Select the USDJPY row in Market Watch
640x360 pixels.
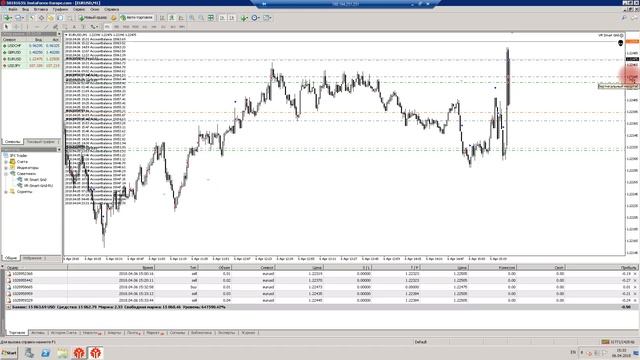31,65
